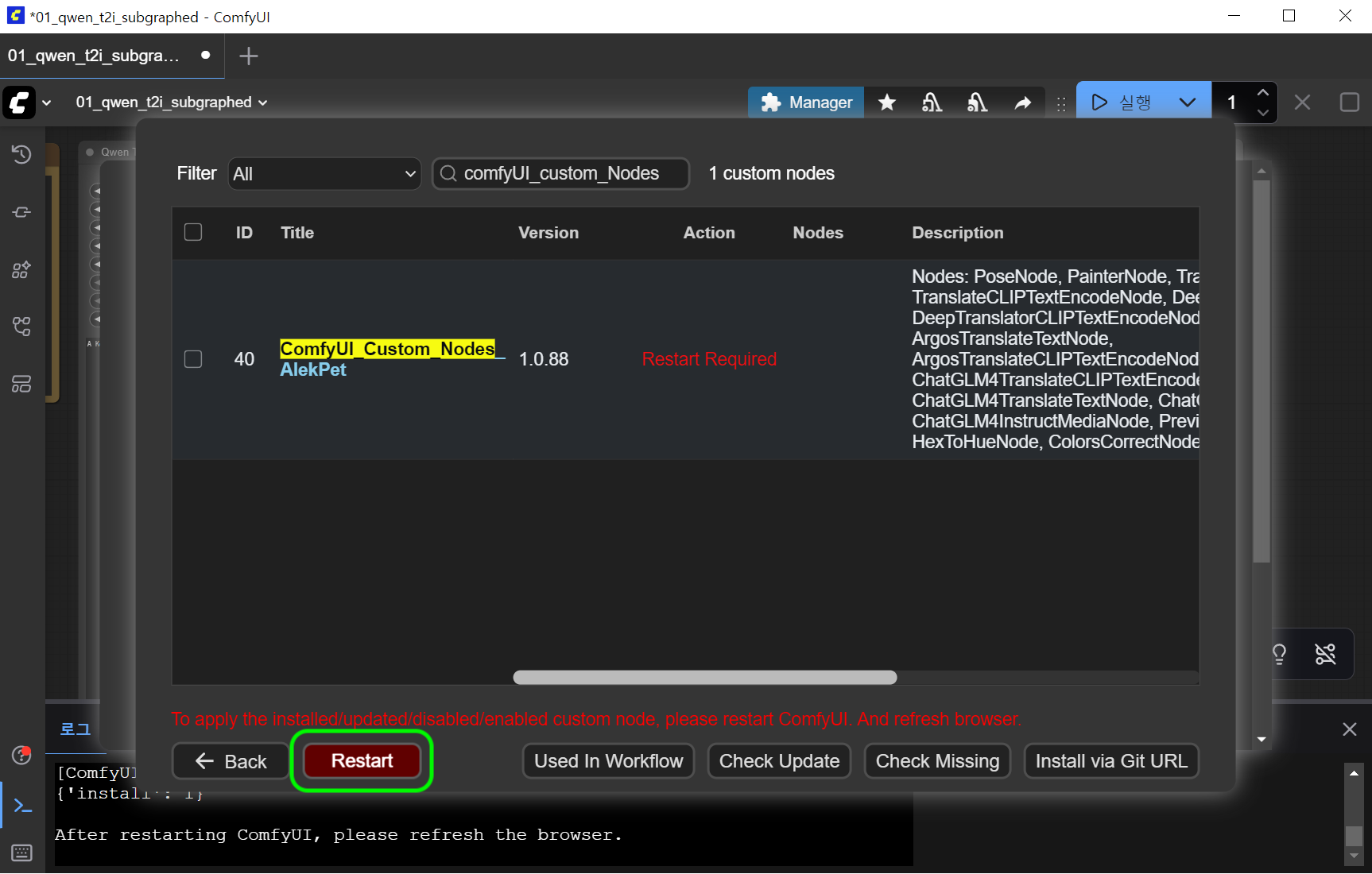Click the Check Update button

pos(779,761)
